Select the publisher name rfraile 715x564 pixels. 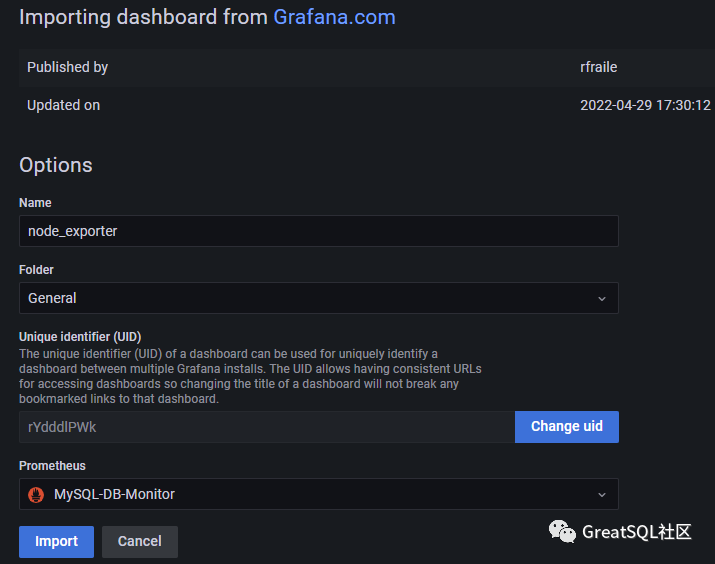pos(598,67)
